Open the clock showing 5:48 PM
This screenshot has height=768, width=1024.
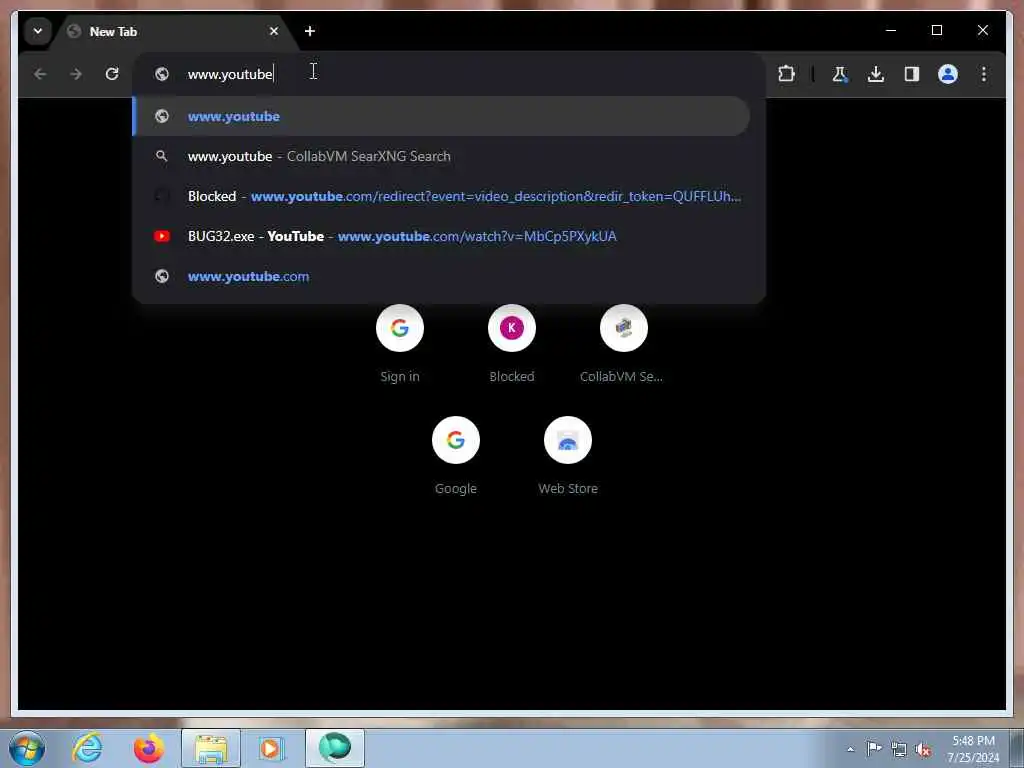point(973,749)
